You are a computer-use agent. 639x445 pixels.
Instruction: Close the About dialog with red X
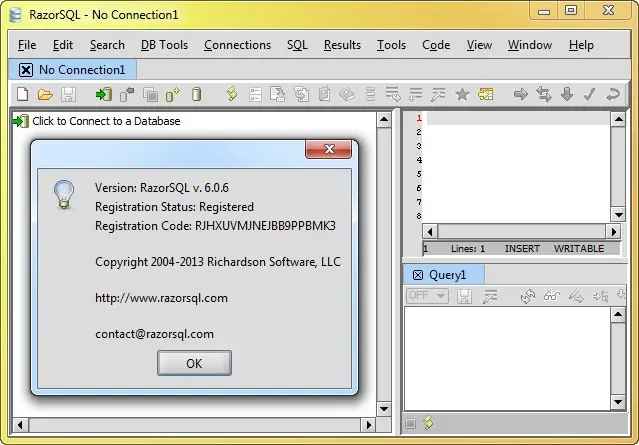[328, 149]
